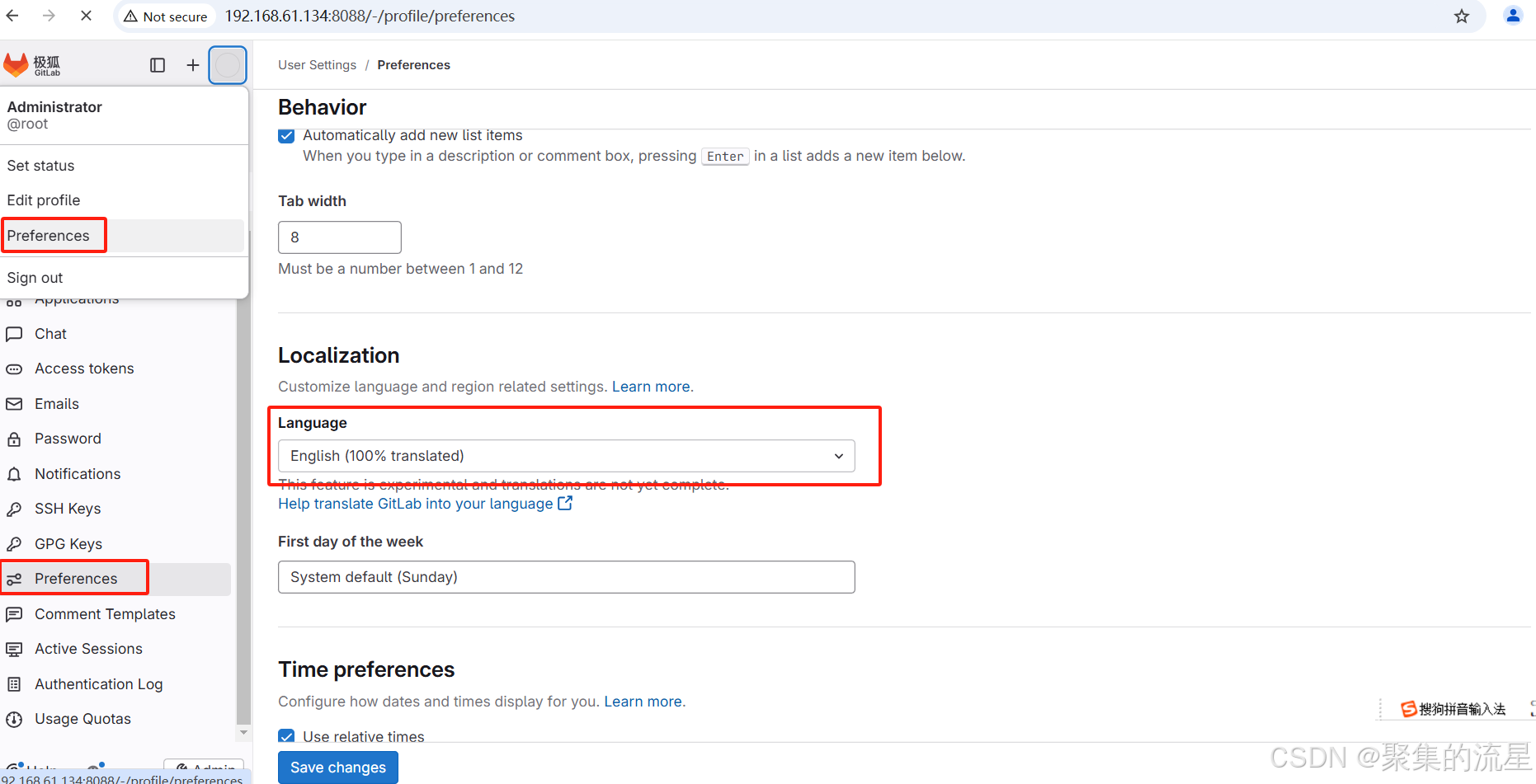Screen dimensions: 1536x784
Task: Select Set status from the account menu
Action: (x=40, y=166)
